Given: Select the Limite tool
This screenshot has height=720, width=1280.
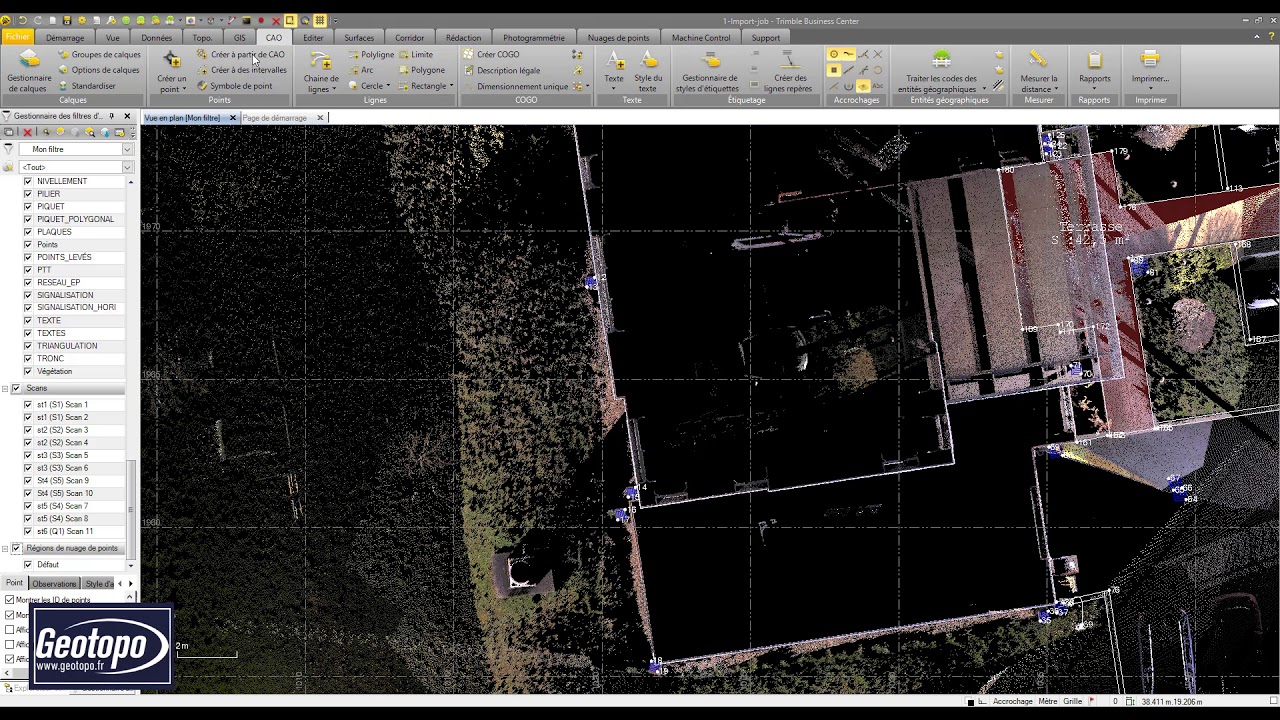Looking at the screenshot, I should [415, 55].
